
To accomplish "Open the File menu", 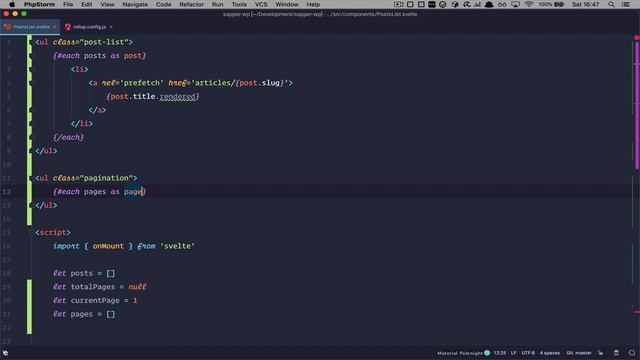I will tap(68, 4).
